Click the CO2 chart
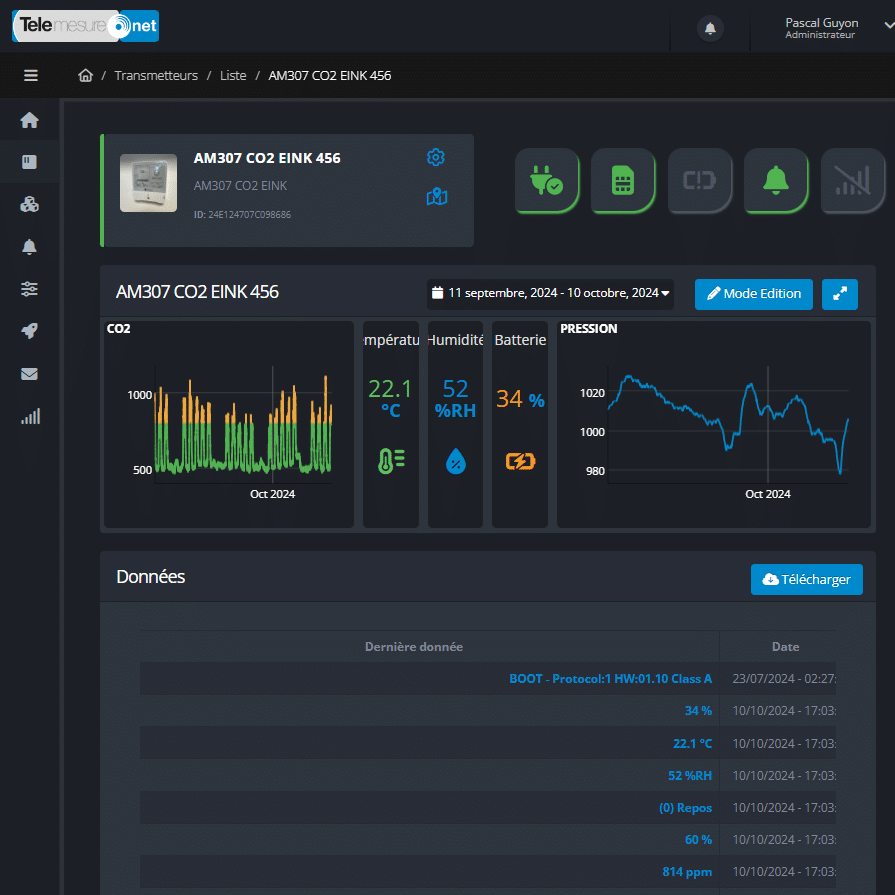895x895 pixels. click(x=229, y=424)
